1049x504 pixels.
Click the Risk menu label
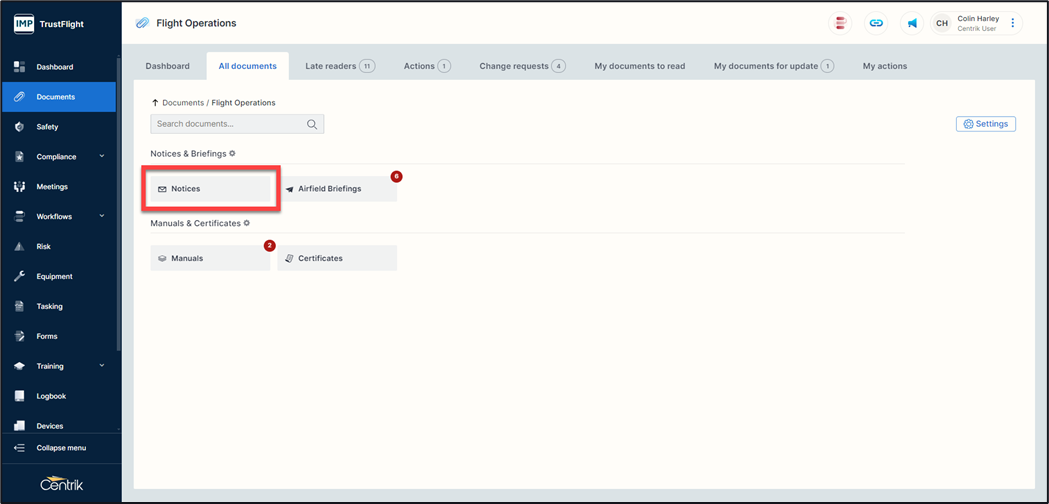click(x=43, y=246)
